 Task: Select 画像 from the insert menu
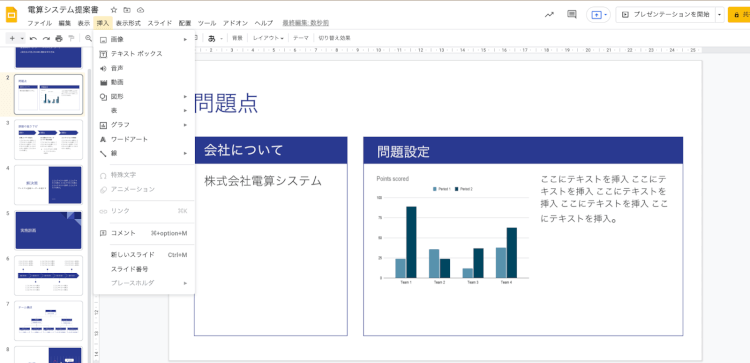pyautogui.click(x=144, y=39)
